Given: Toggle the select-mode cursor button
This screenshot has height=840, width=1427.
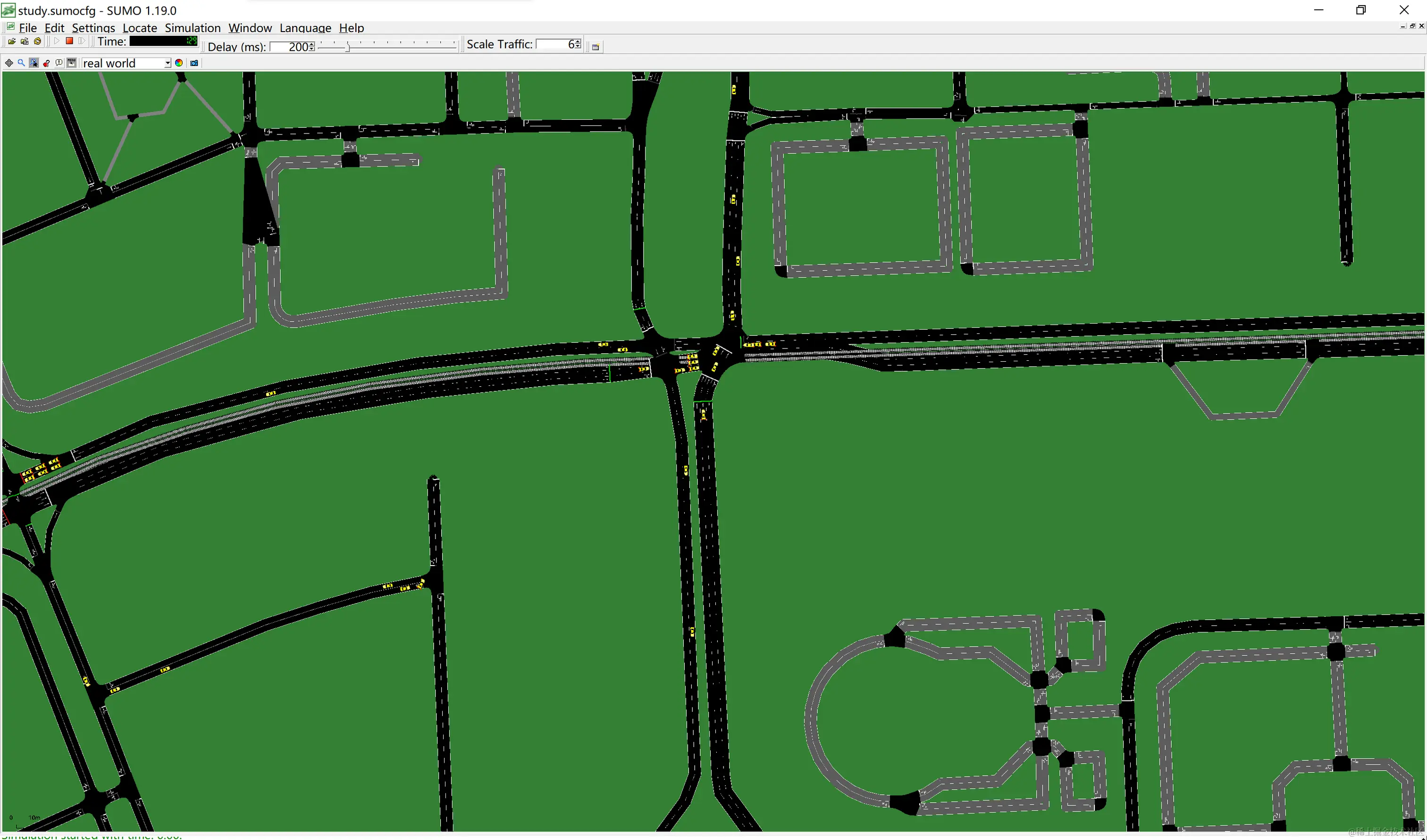Looking at the screenshot, I should point(34,63).
